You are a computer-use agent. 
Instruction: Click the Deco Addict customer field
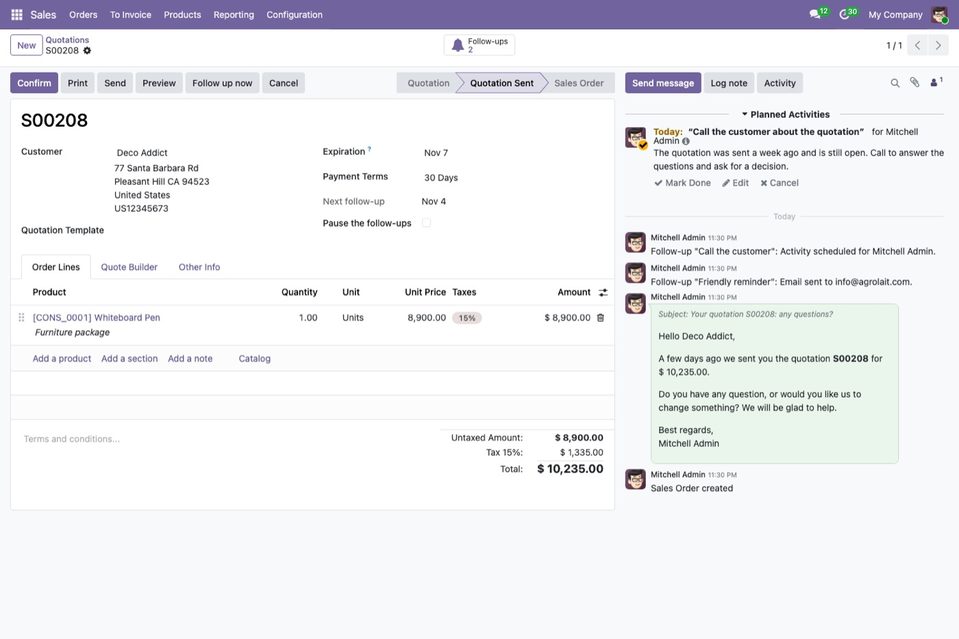[208, 153]
